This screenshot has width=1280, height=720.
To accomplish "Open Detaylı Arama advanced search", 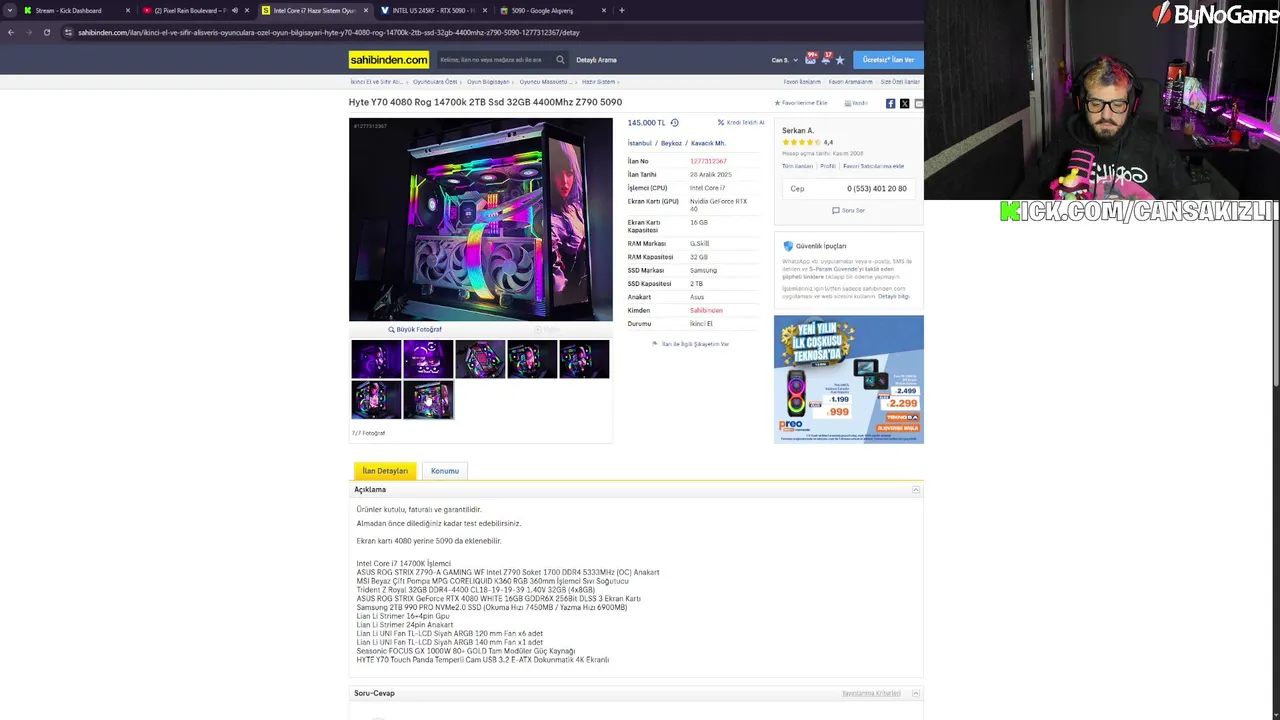I will [596, 60].
